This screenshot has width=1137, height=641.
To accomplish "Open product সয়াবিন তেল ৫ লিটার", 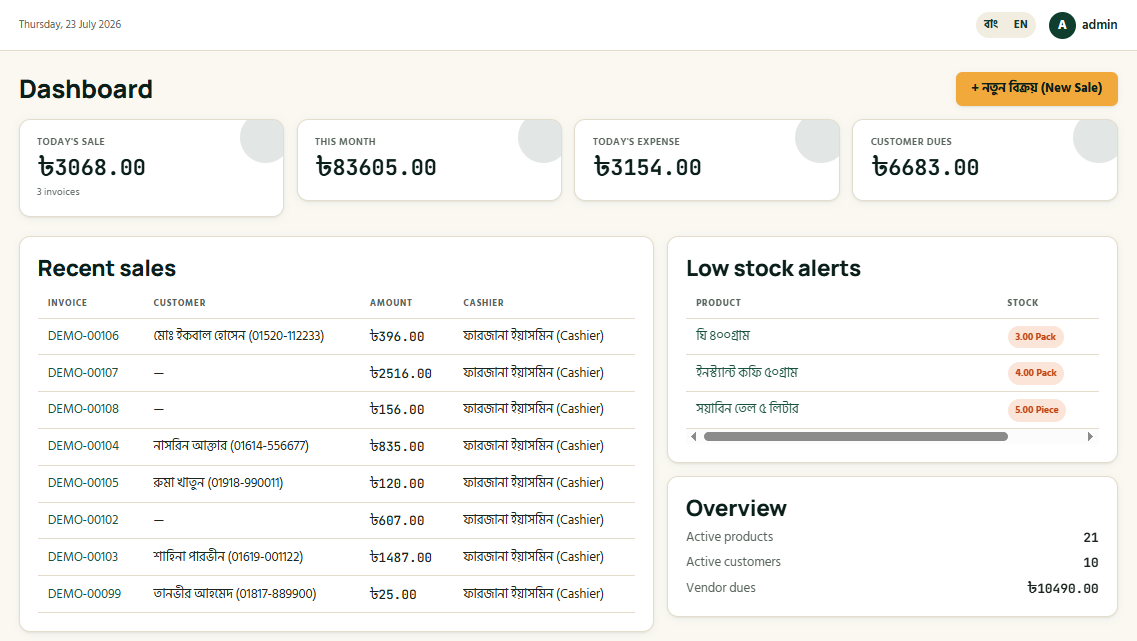I will [x=747, y=409].
